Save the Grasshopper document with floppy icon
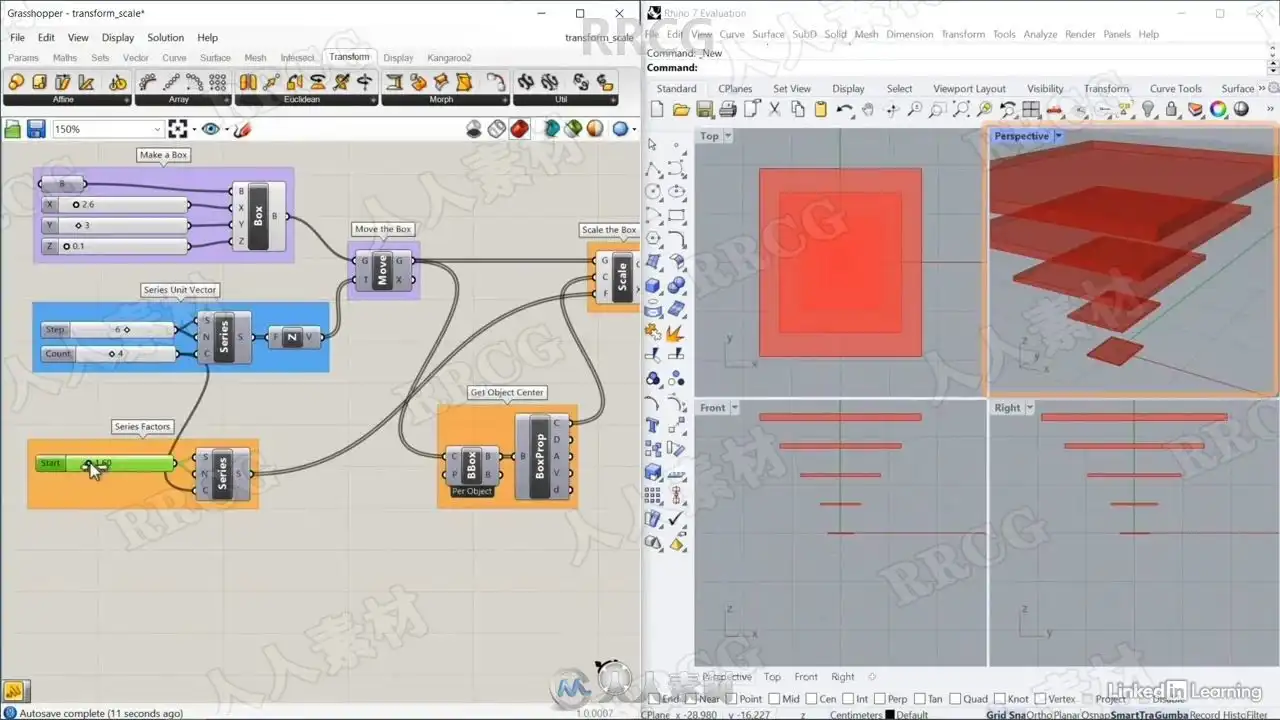This screenshot has width=1280, height=720. pyautogui.click(x=36, y=129)
